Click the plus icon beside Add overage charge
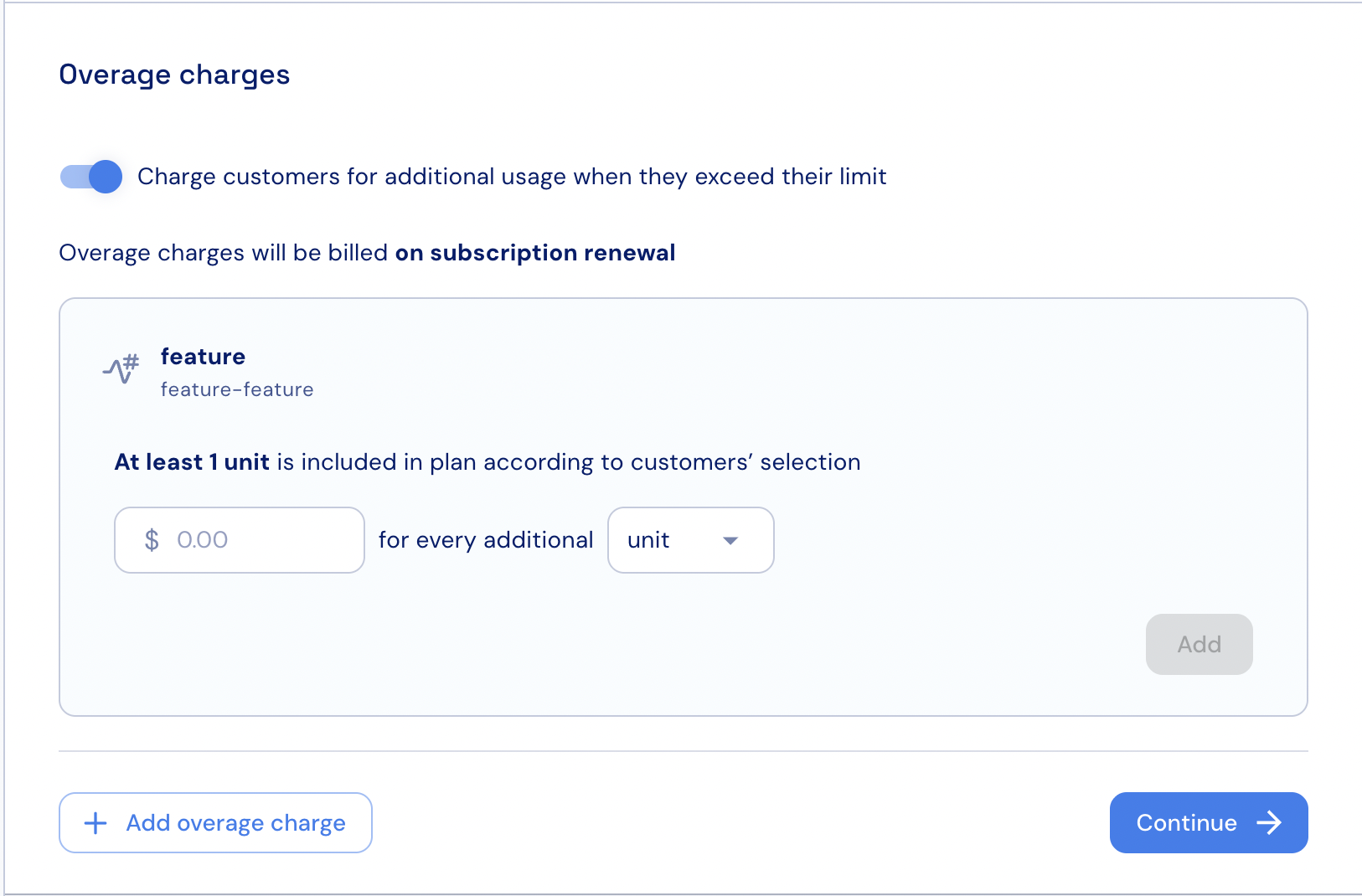The height and width of the screenshot is (896, 1362). (95, 823)
